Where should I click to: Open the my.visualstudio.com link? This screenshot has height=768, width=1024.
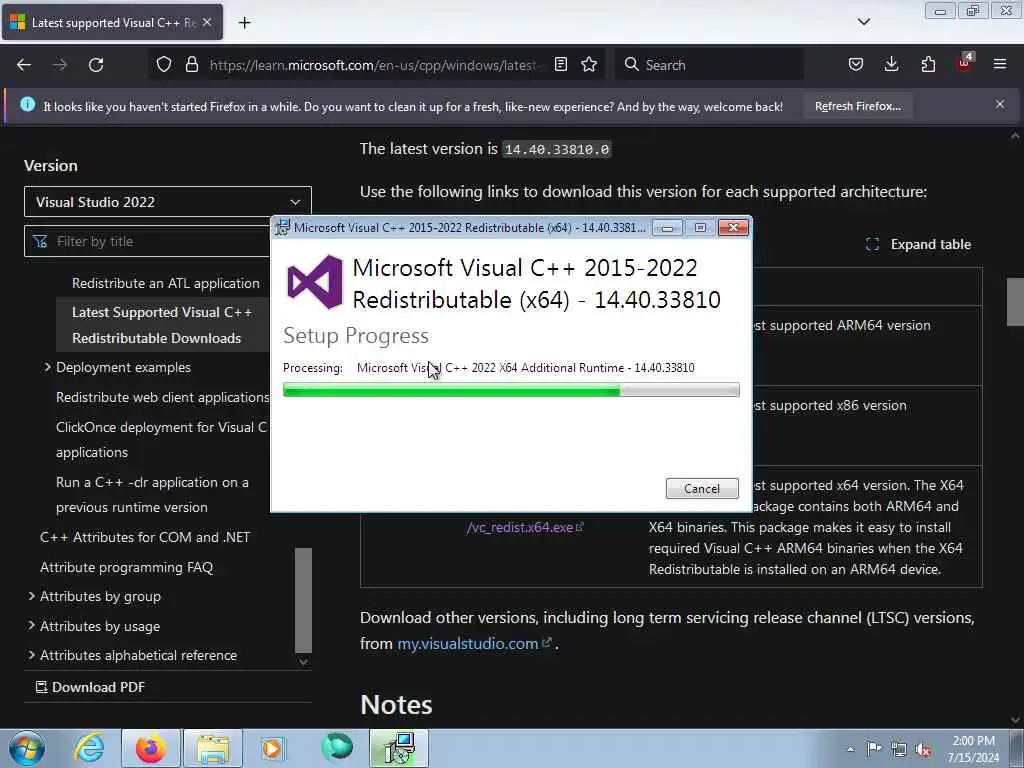(475, 643)
